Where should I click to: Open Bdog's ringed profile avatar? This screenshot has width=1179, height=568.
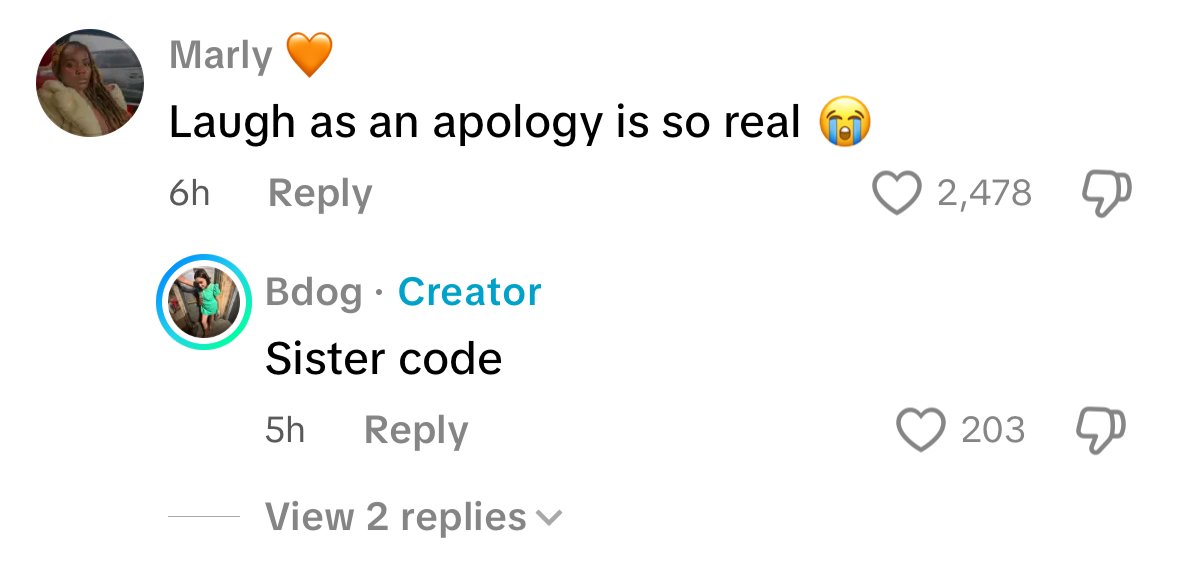tap(204, 302)
